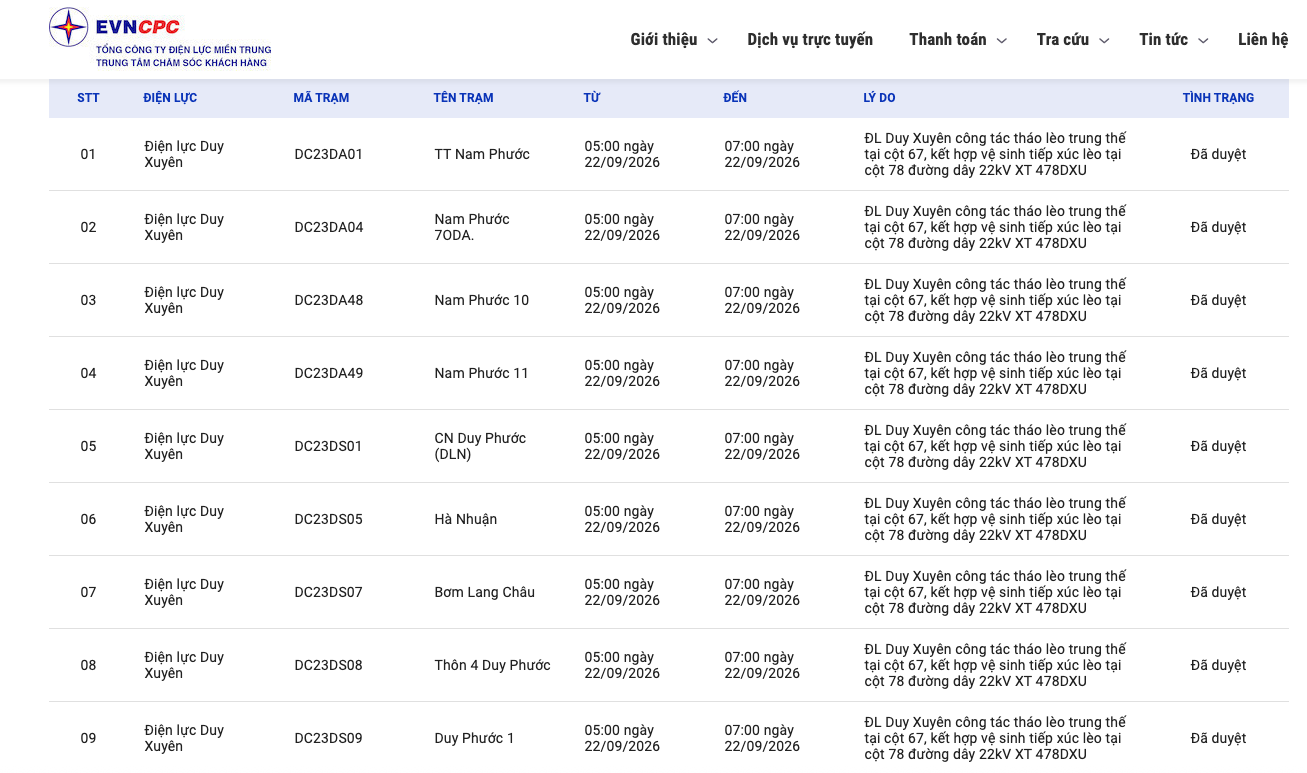Click the Hà Nhuận station name
Screen dimensions: 1307x773
click(x=466, y=519)
